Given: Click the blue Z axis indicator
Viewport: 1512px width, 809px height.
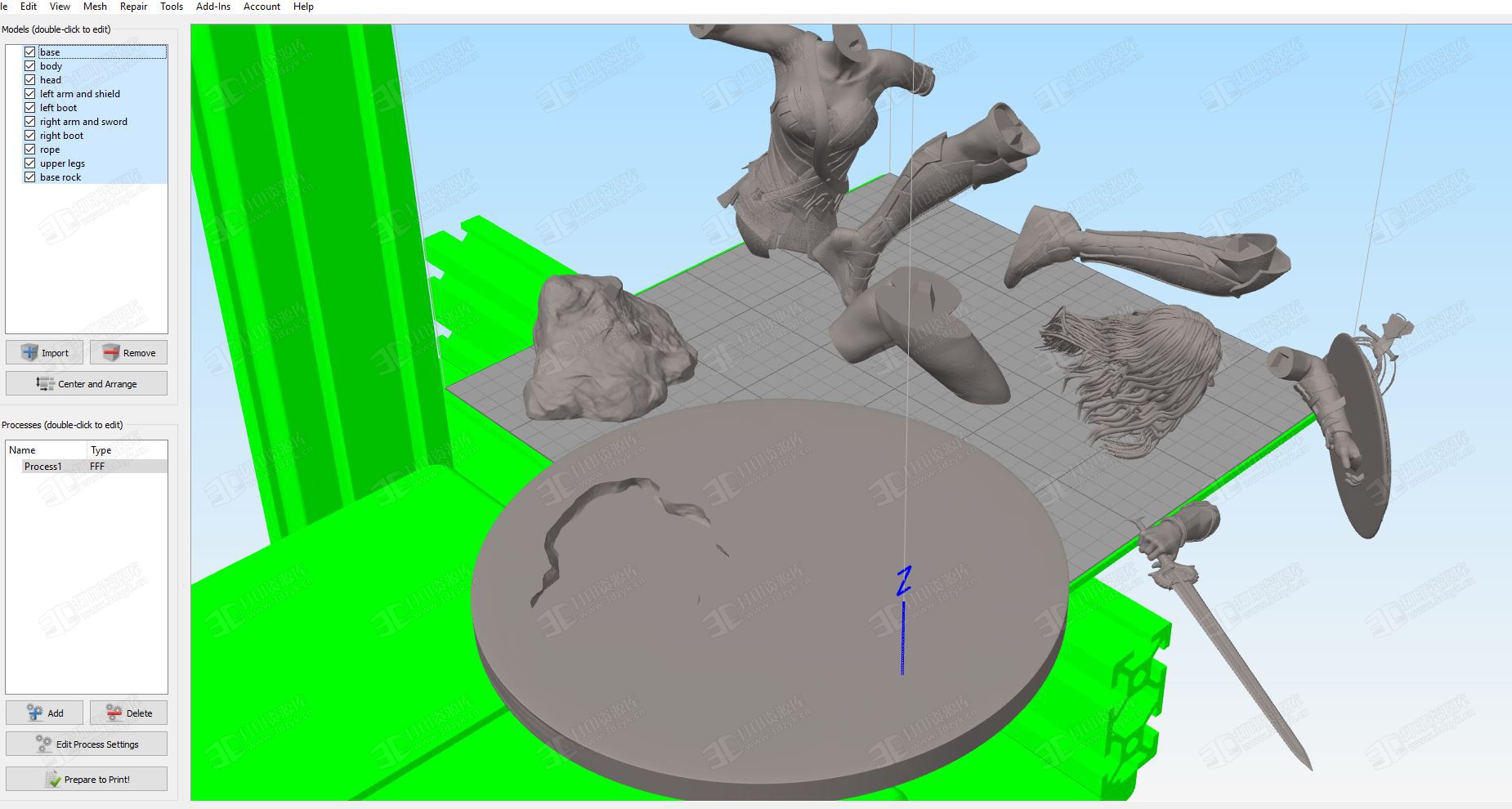Looking at the screenshot, I should [903, 619].
